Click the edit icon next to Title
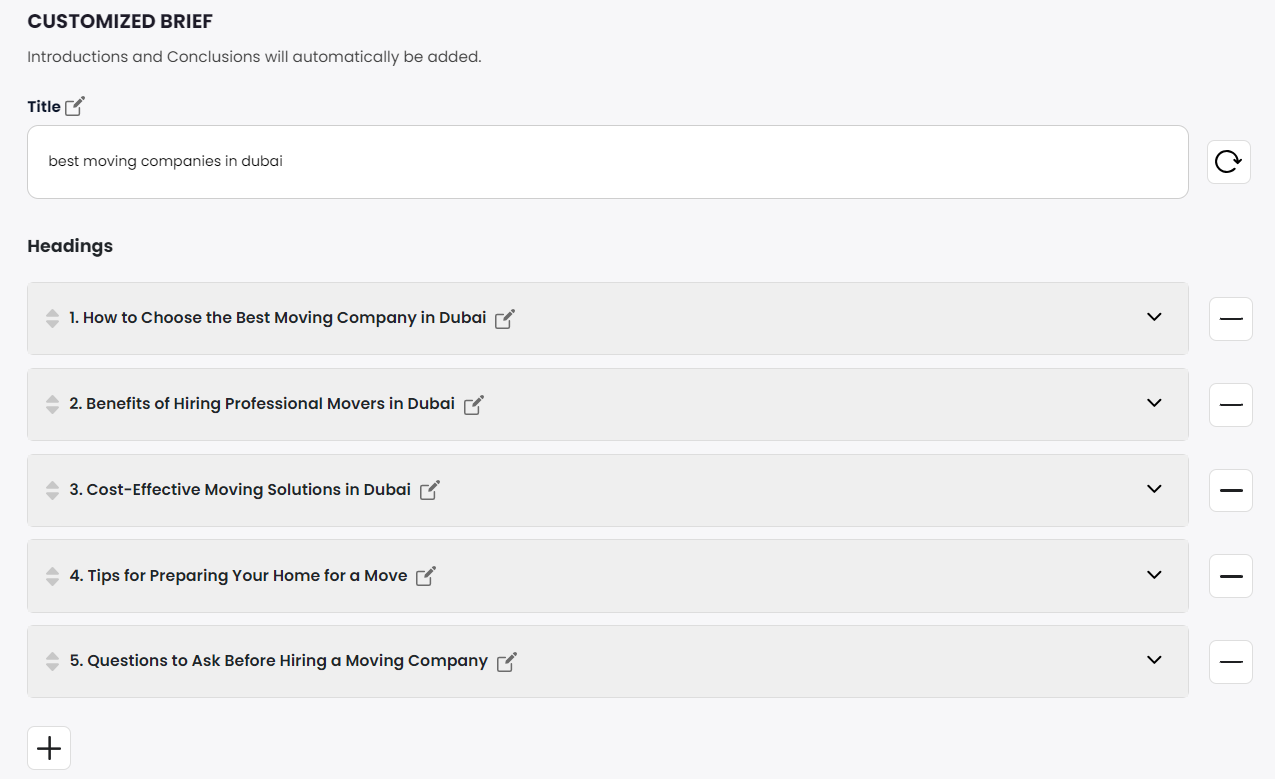The width and height of the screenshot is (1275, 779). pos(75,106)
